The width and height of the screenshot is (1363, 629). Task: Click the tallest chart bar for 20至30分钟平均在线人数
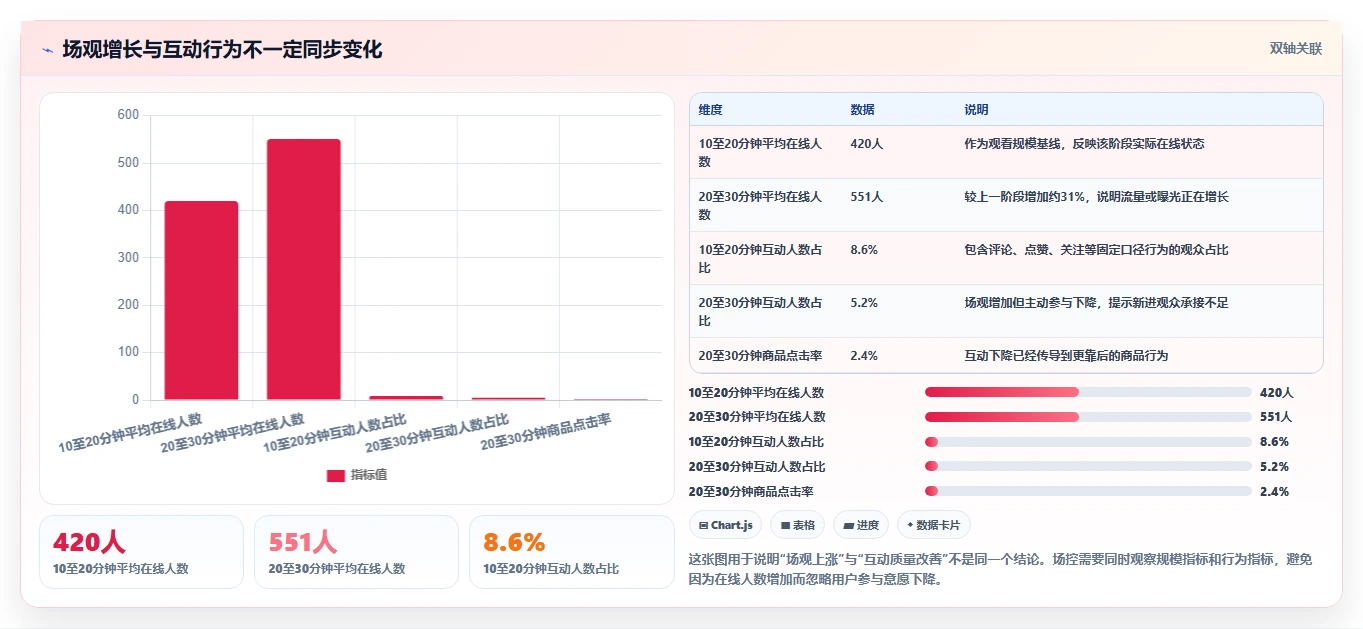coord(304,269)
